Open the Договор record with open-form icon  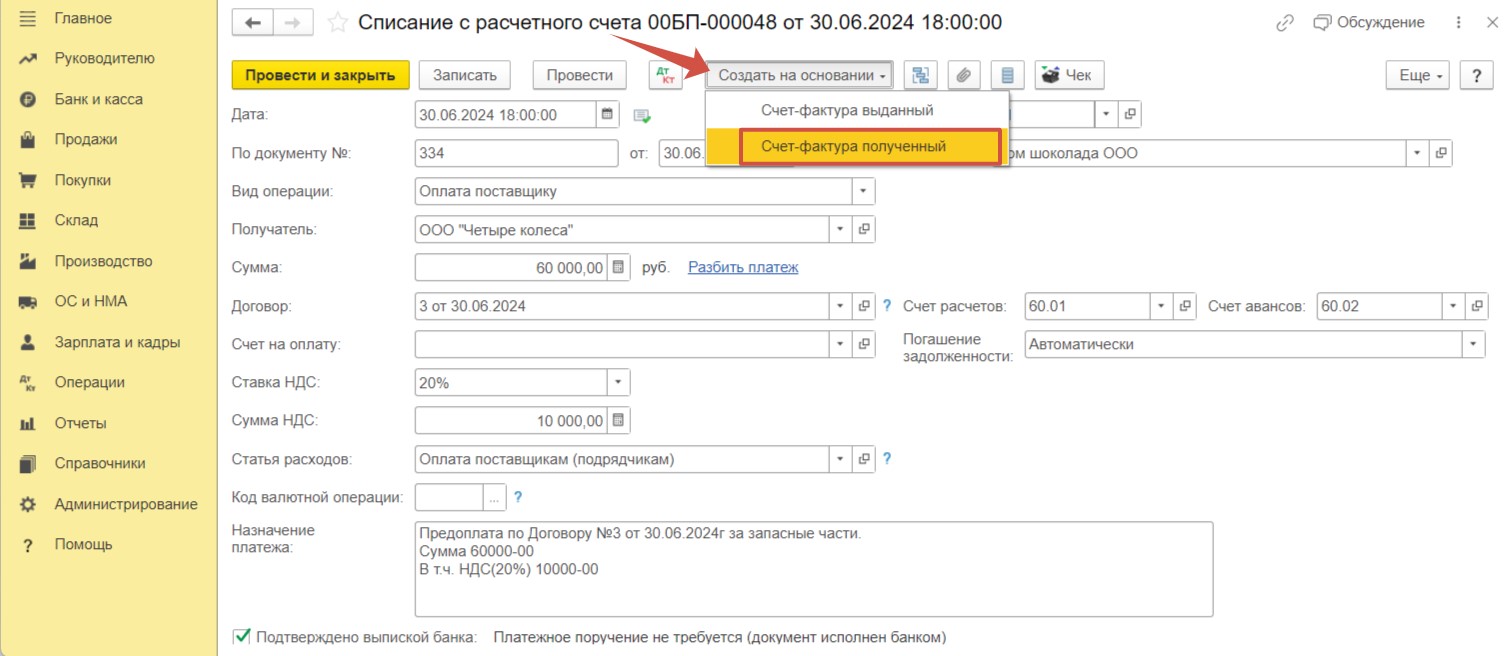864,306
